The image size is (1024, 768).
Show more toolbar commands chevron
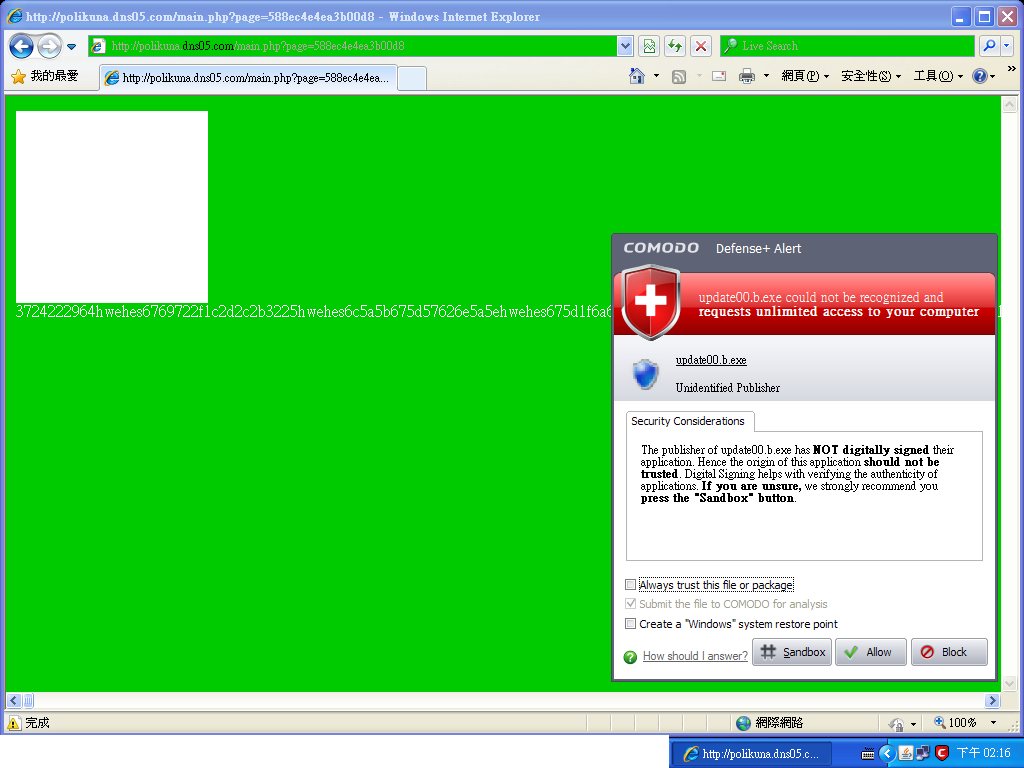coord(1012,69)
